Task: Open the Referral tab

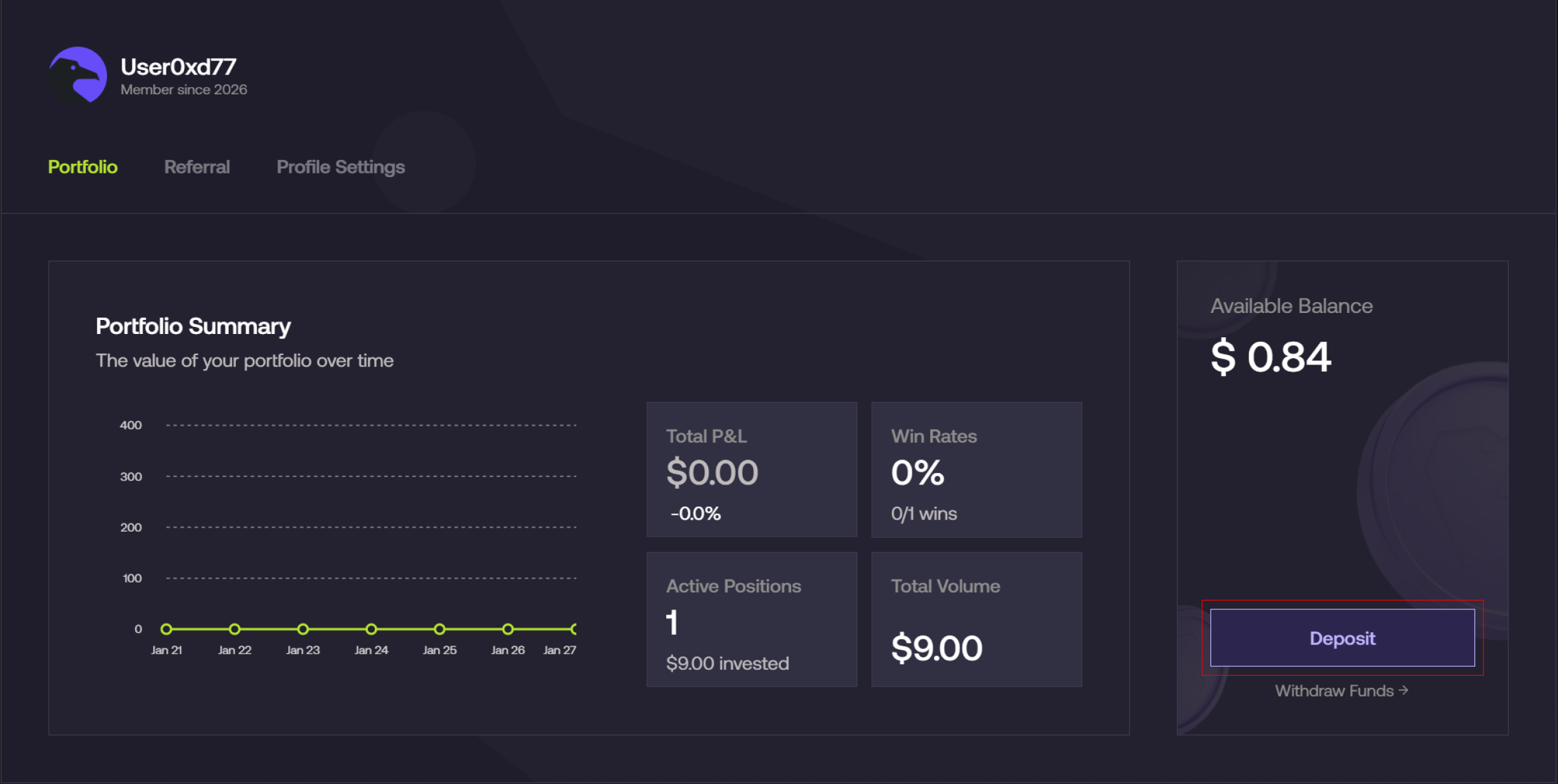Action: pos(197,167)
